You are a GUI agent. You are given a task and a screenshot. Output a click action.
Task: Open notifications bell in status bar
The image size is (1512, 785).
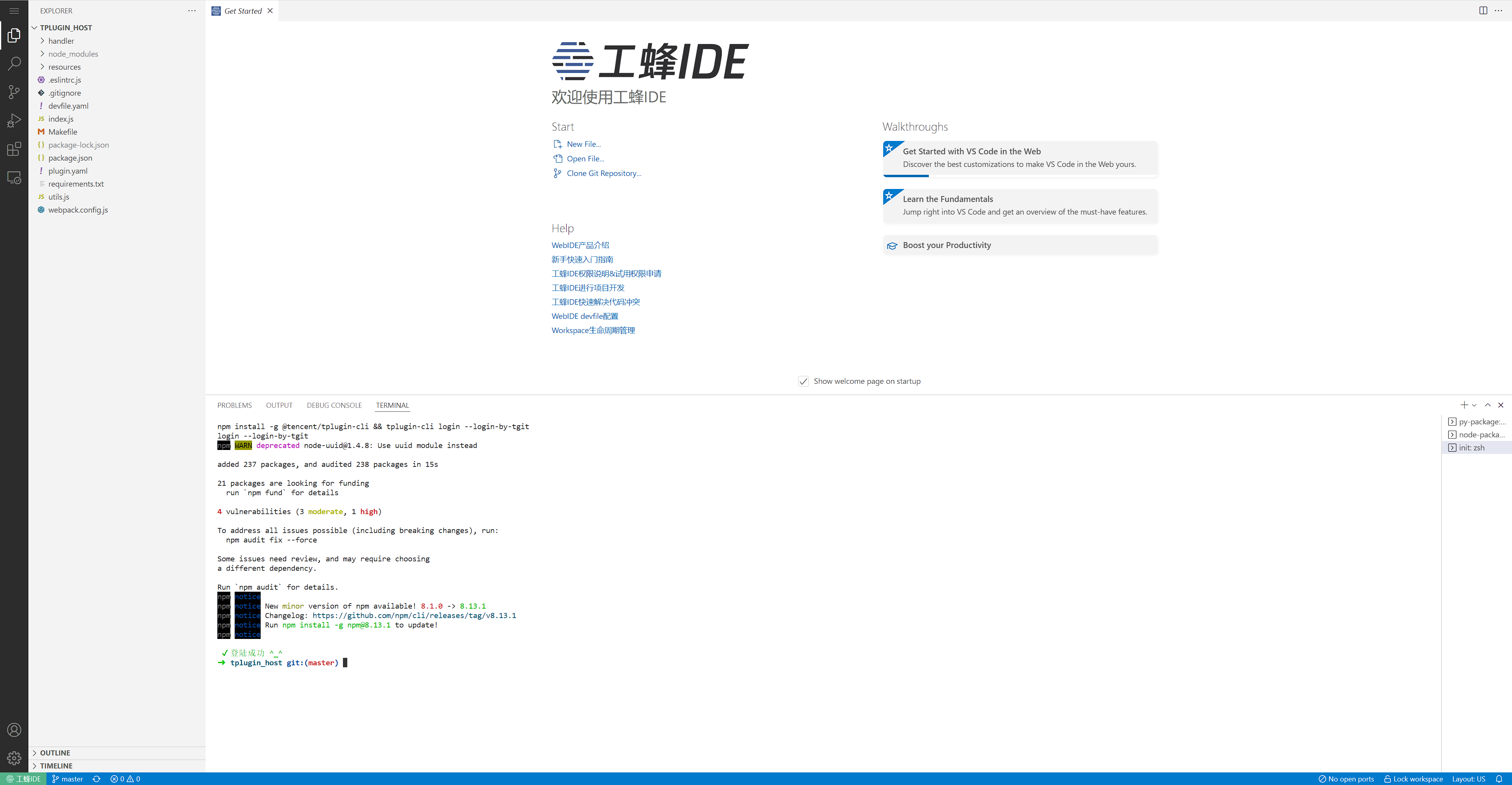[x=1499, y=779]
